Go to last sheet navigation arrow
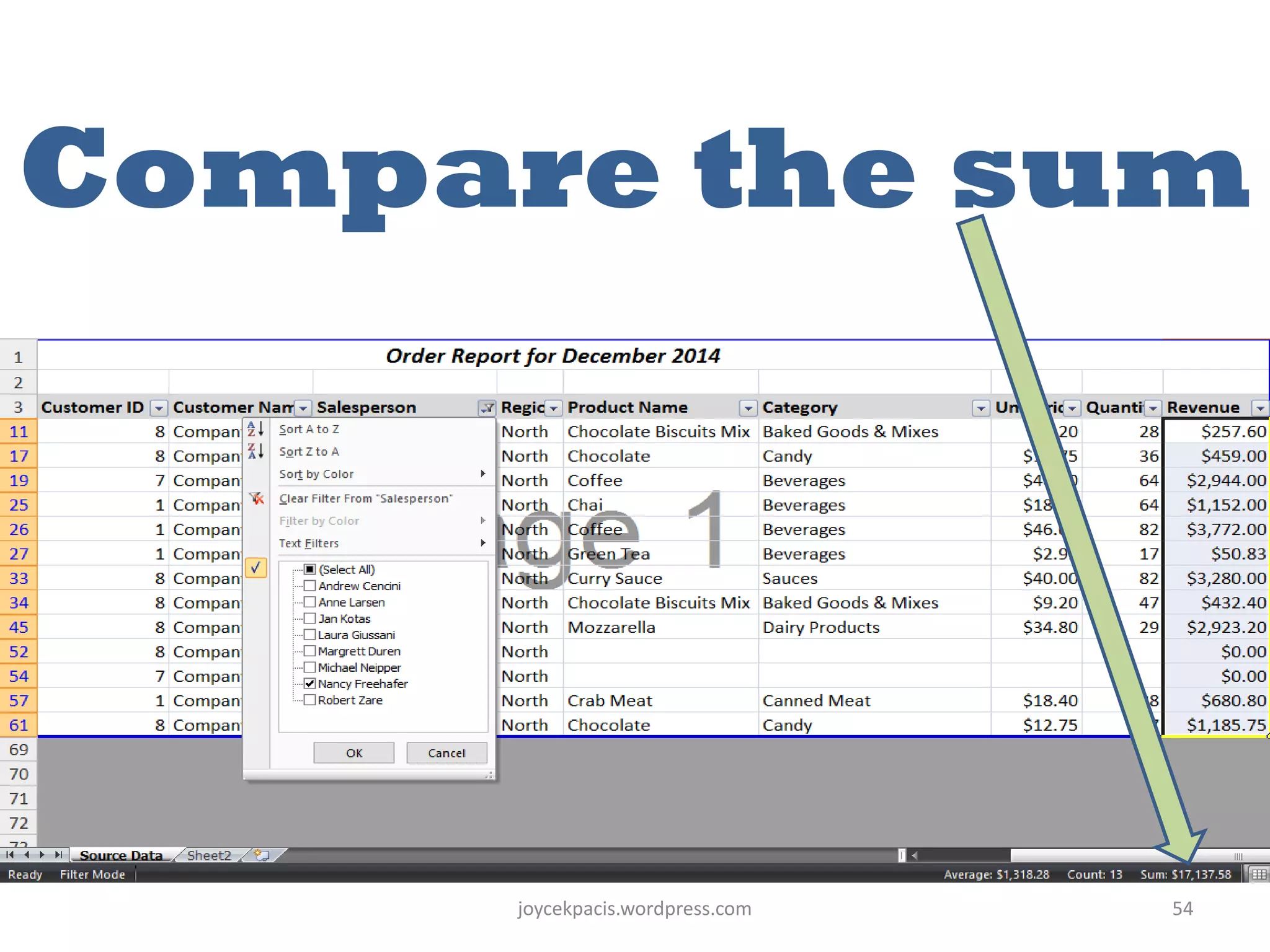 (x=58, y=855)
